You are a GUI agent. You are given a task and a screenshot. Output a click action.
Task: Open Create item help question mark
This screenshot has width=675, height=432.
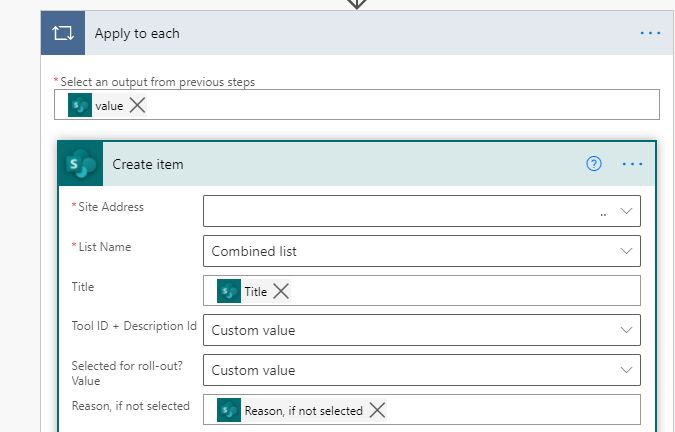tap(594, 164)
